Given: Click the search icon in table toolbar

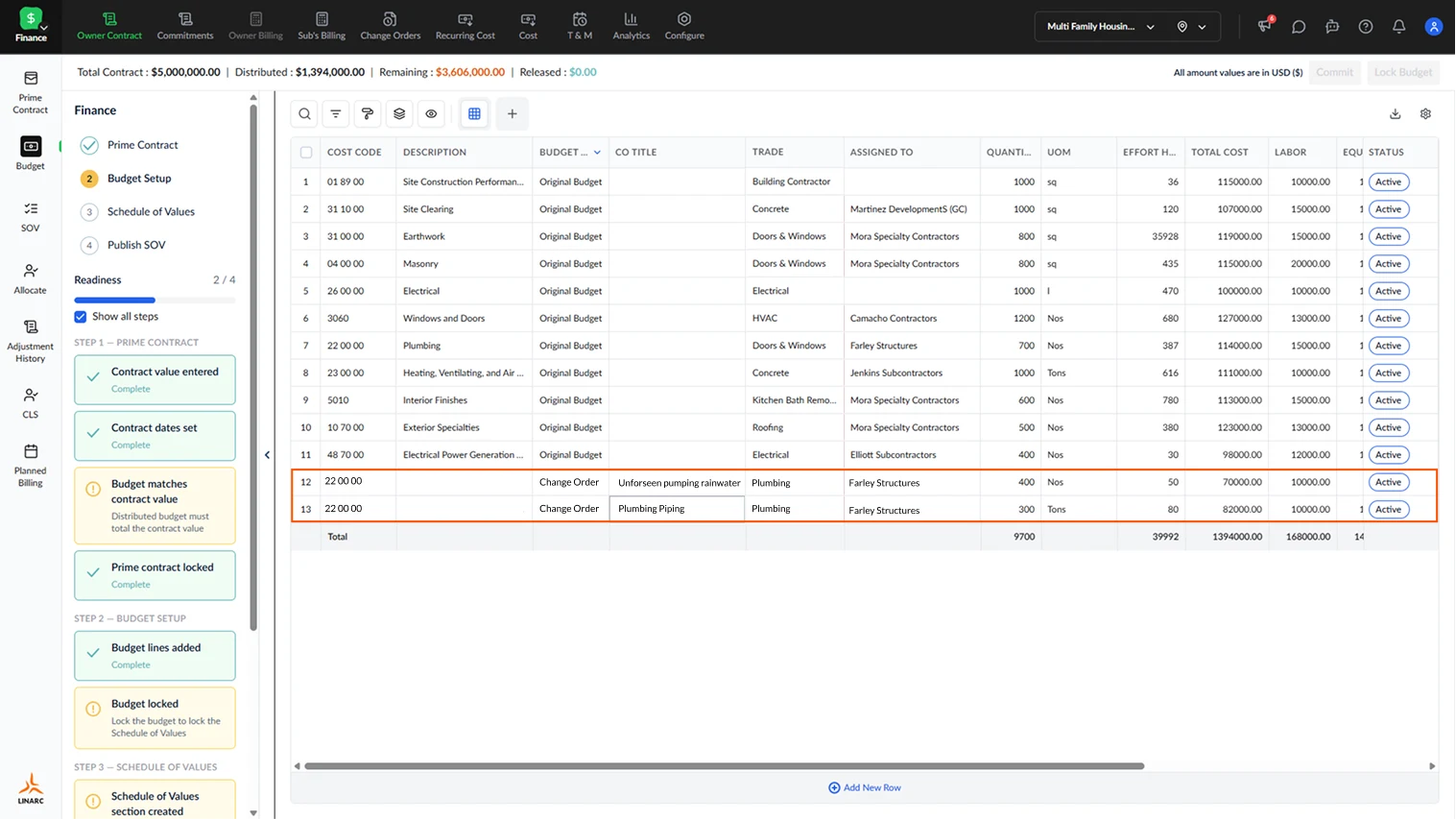Looking at the screenshot, I should [x=304, y=113].
